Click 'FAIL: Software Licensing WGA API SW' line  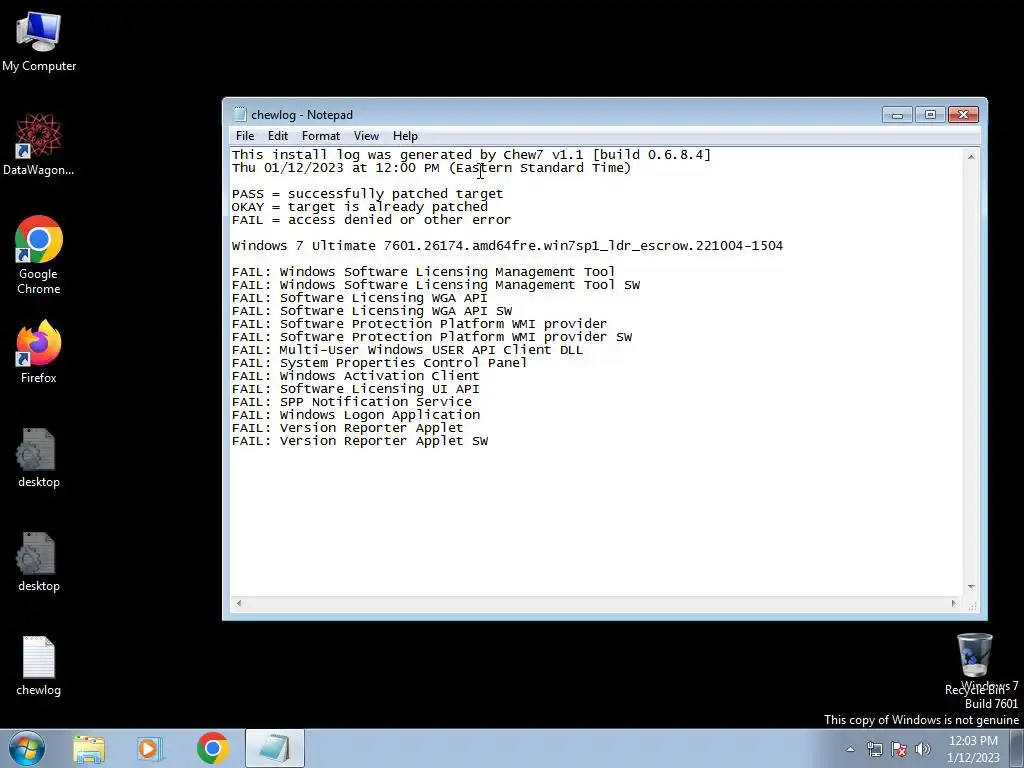(x=372, y=311)
